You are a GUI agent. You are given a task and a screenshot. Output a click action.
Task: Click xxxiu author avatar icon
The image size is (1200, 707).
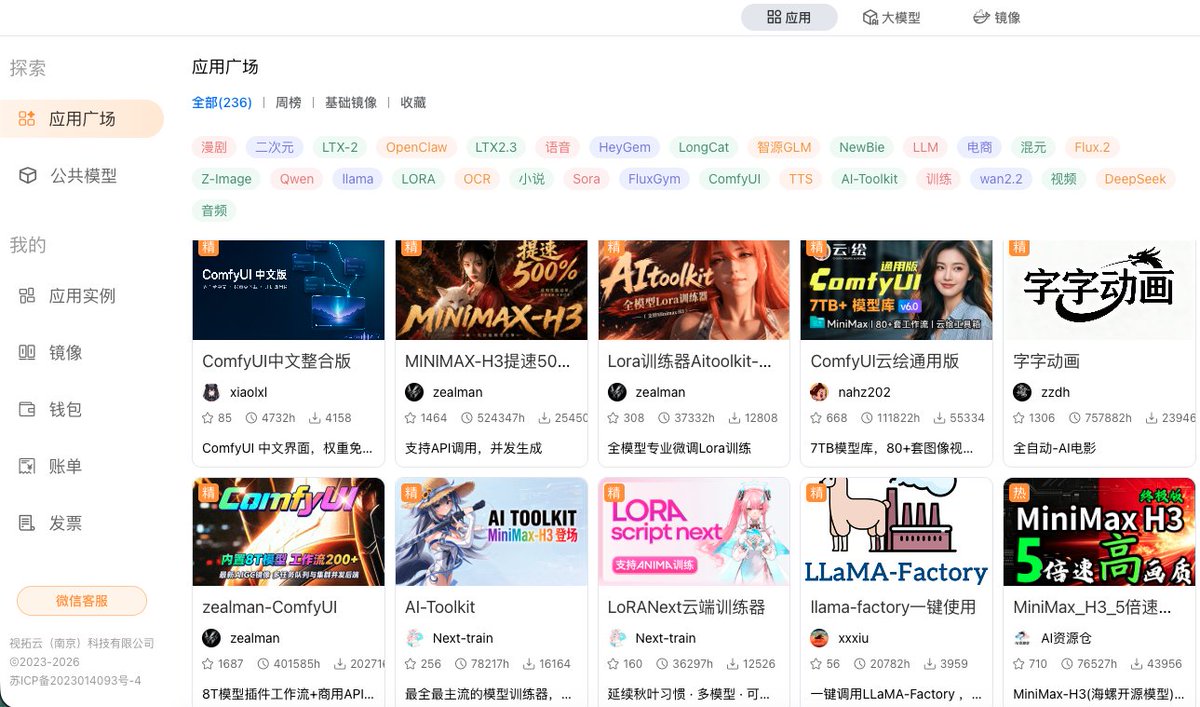pos(819,638)
